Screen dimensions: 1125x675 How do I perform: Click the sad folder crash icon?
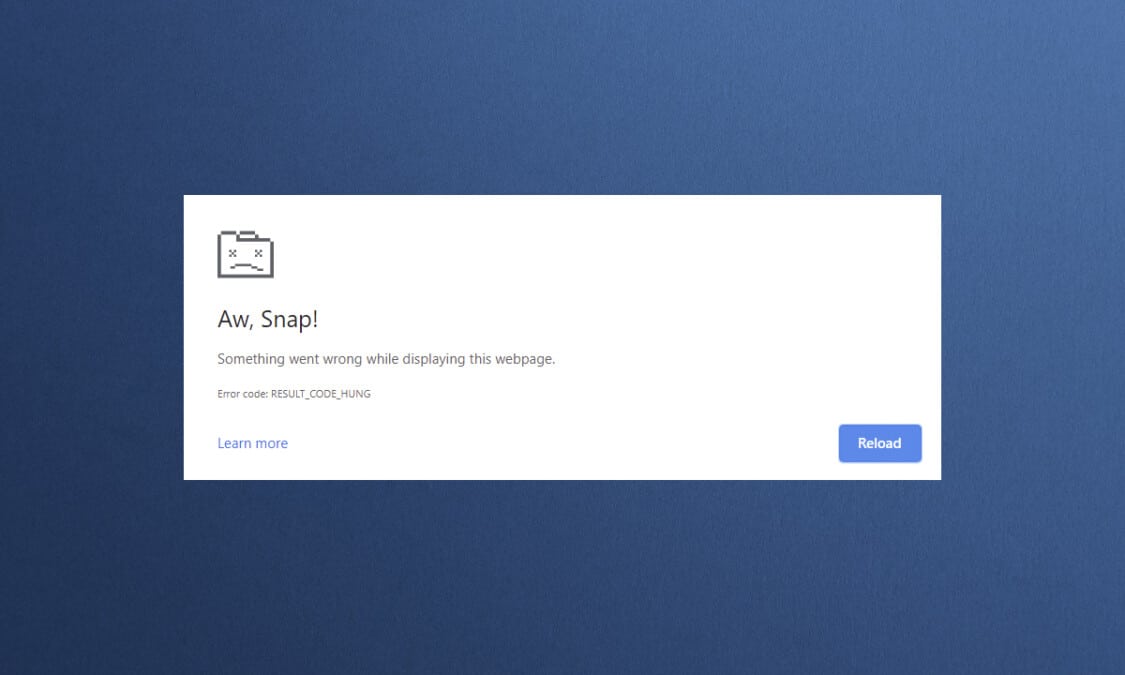click(x=245, y=254)
